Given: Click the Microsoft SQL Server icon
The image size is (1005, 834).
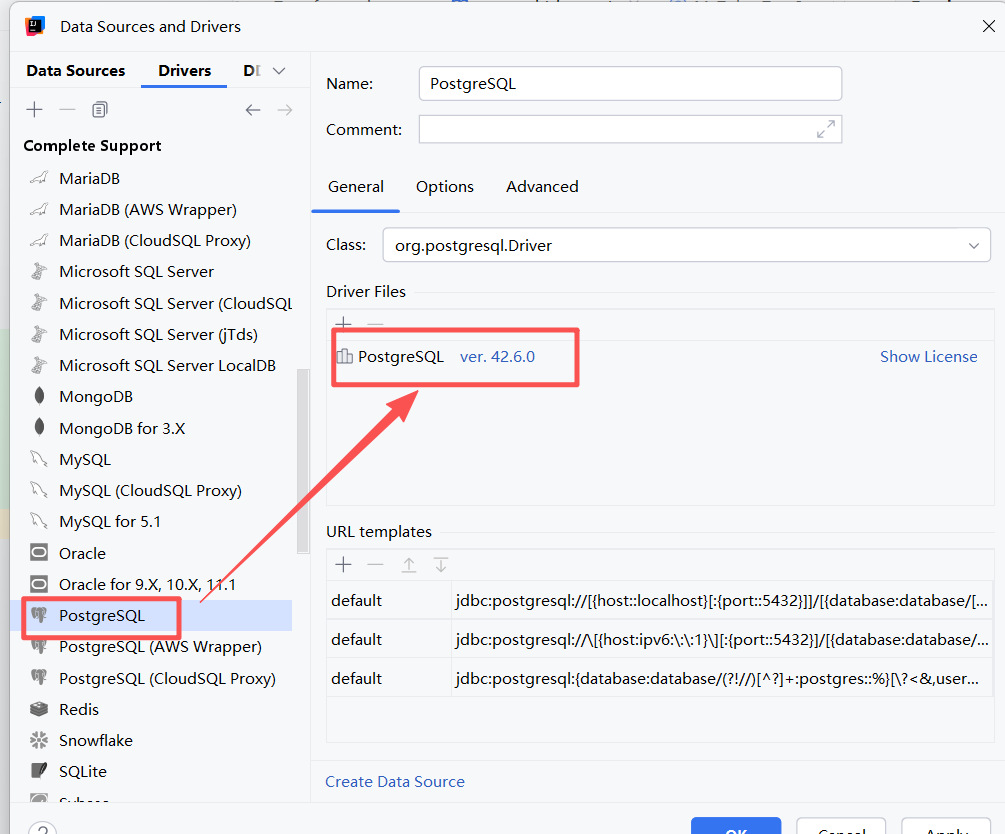Looking at the screenshot, I should pos(39,271).
